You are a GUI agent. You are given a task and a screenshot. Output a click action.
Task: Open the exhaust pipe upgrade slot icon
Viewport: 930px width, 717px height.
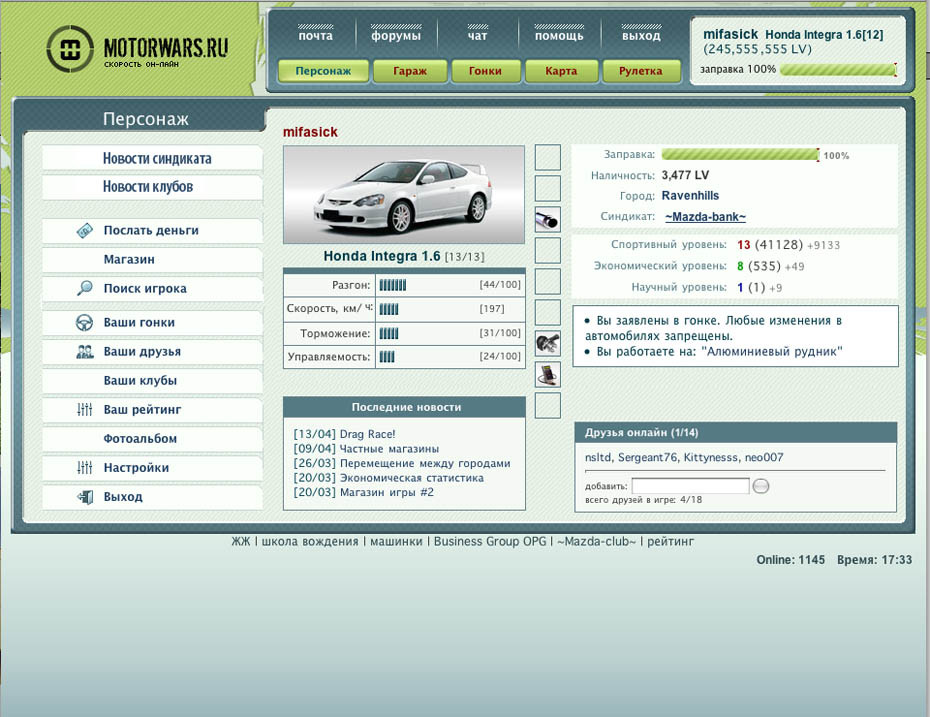pos(547,219)
